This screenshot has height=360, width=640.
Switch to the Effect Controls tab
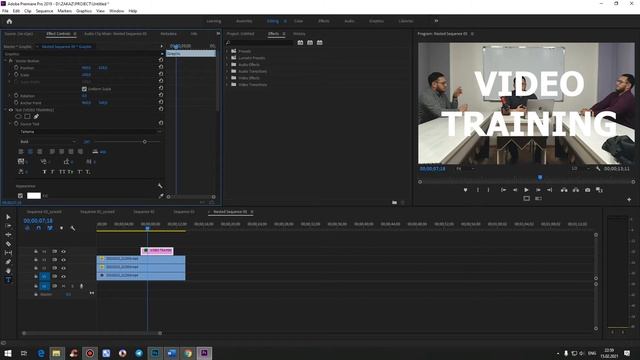click(x=58, y=34)
